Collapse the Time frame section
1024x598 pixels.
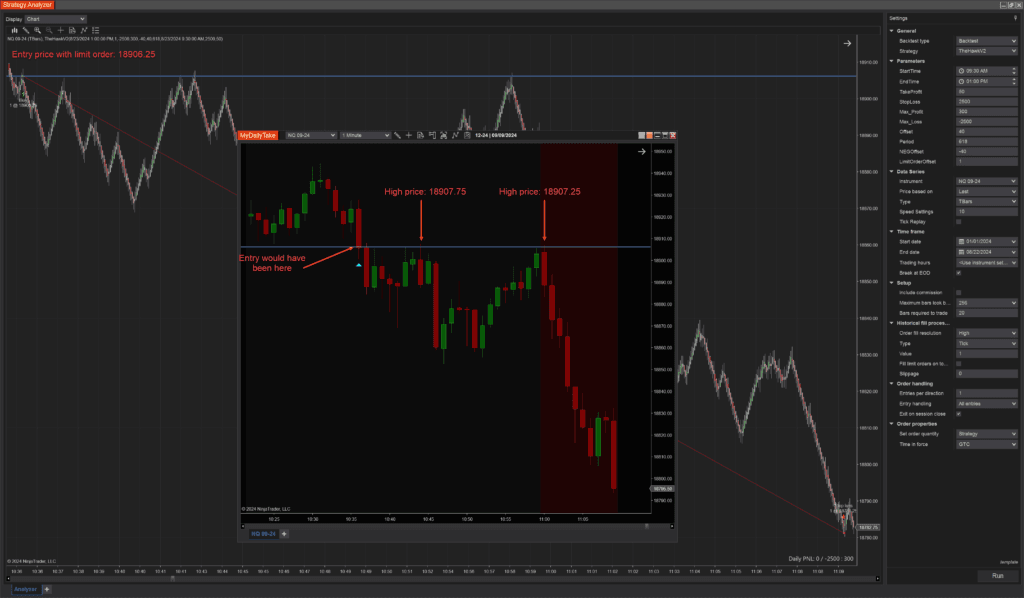tap(892, 232)
